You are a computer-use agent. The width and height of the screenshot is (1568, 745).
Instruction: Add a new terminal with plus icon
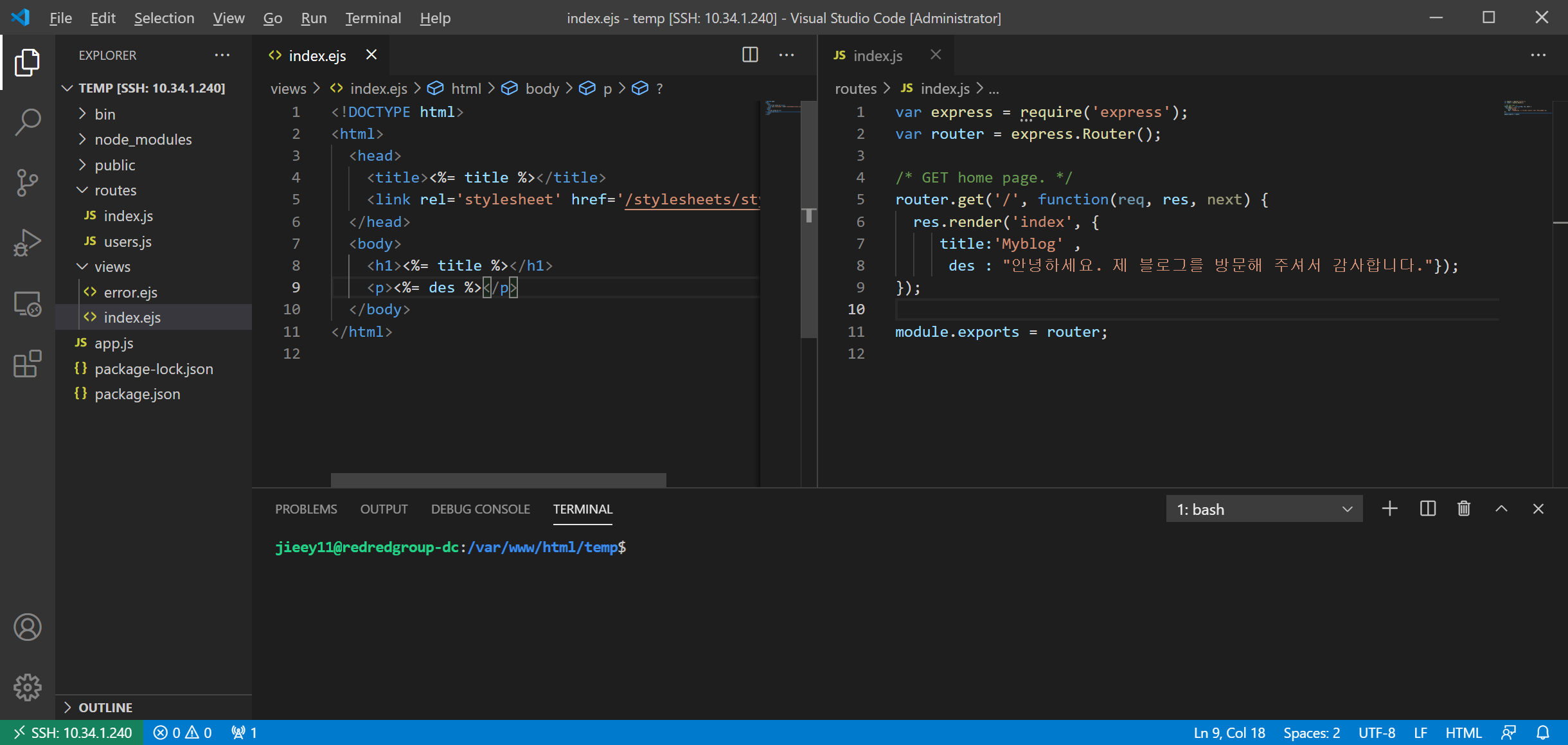coord(1389,509)
